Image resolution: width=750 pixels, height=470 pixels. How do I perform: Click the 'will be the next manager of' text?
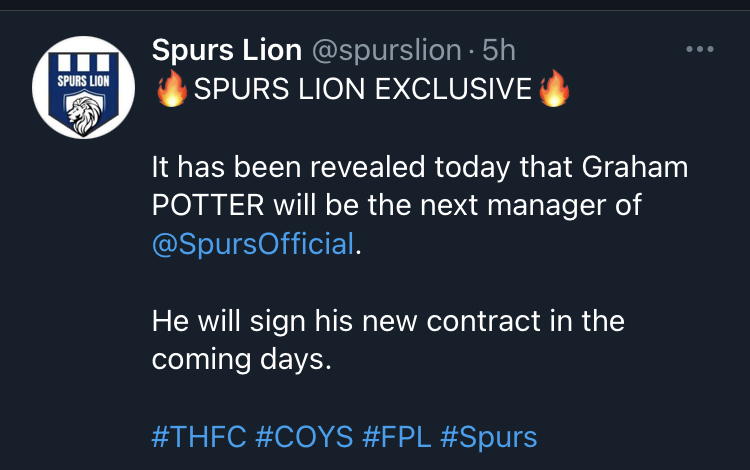(x=458, y=206)
